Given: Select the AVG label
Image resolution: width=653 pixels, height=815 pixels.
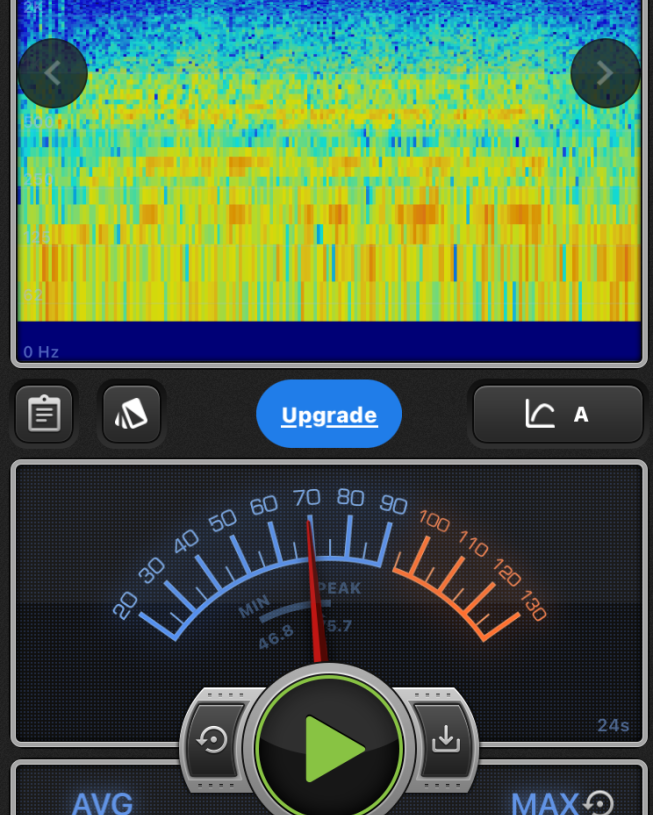Looking at the screenshot, I should coord(102,803).
